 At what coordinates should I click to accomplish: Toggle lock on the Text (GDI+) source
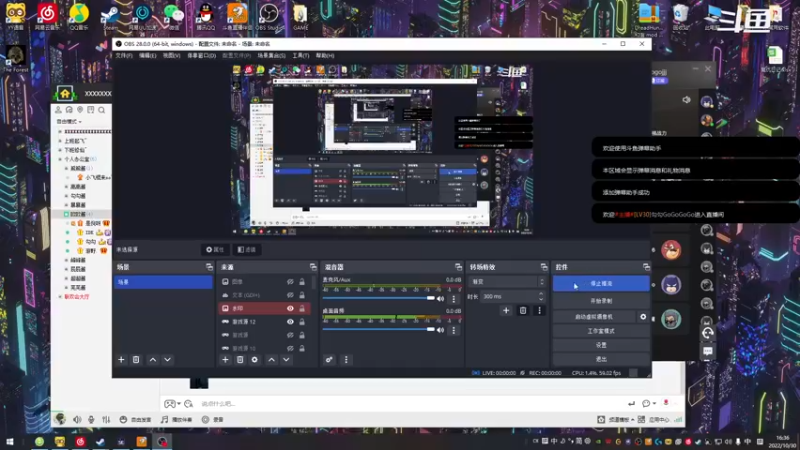tap(302, 295)
